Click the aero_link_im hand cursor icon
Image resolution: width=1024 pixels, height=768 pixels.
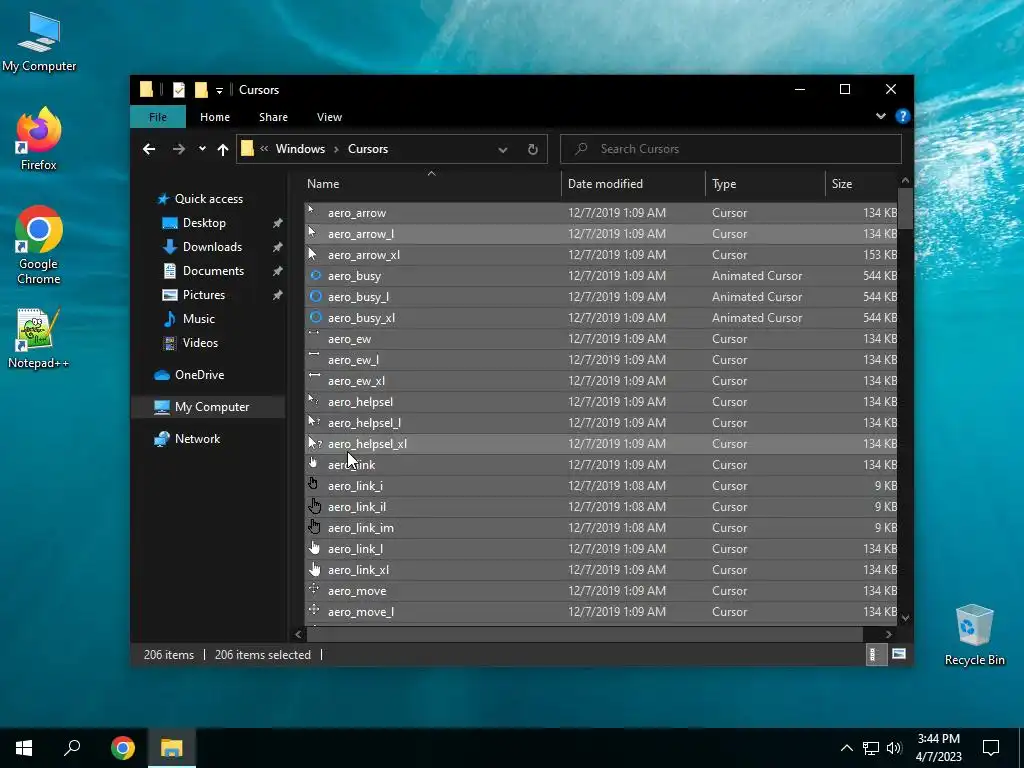pos(315,527)
